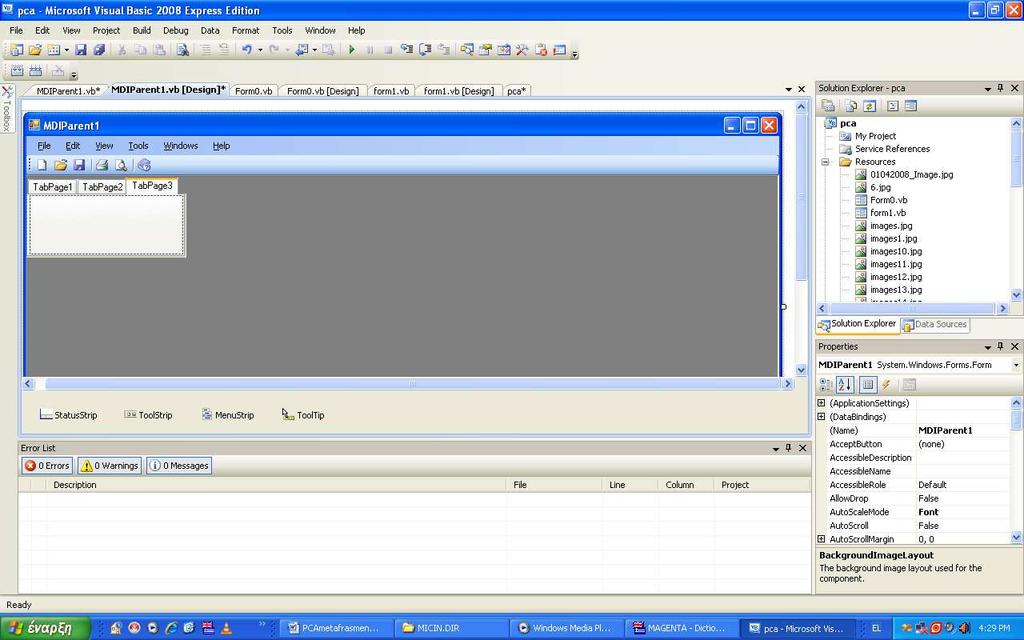Click the Windows menu on the MDIParent1 form
Screen dimensions: 1024x640
pos(180,146)
